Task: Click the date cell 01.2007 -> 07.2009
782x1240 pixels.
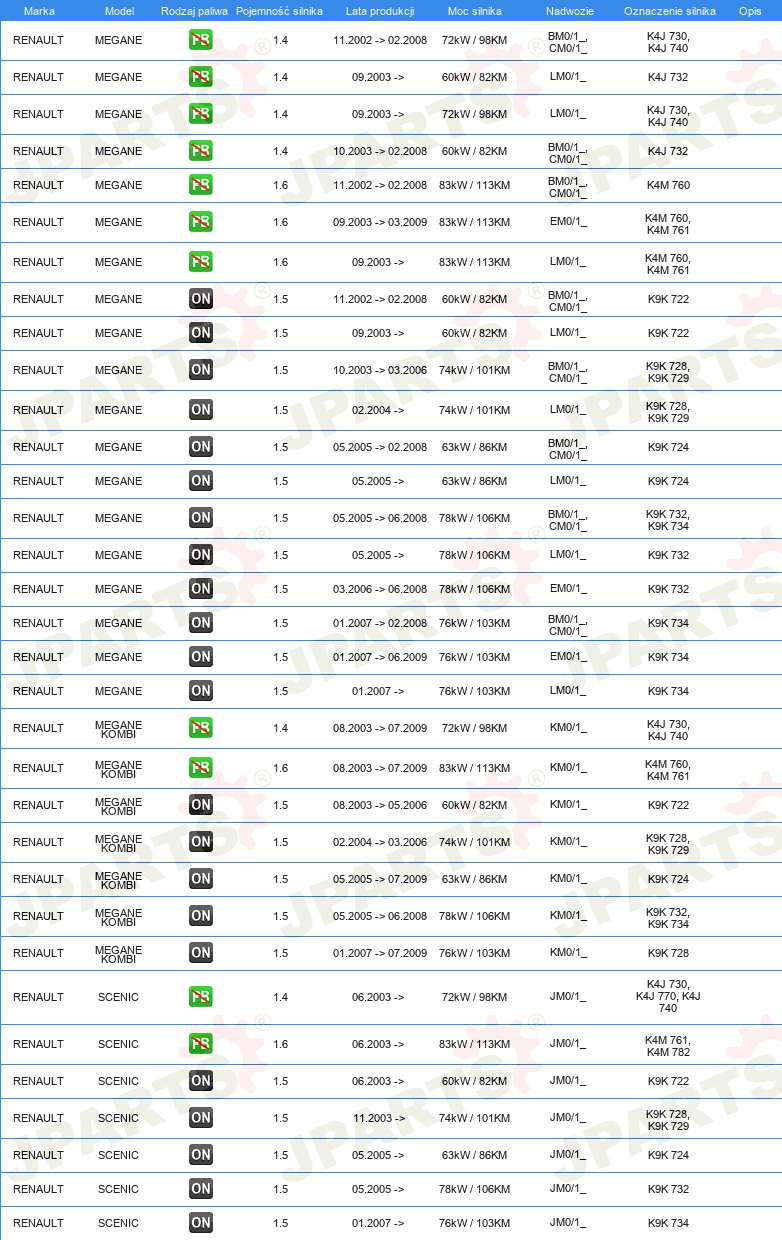Action: [x=380, y=954]
